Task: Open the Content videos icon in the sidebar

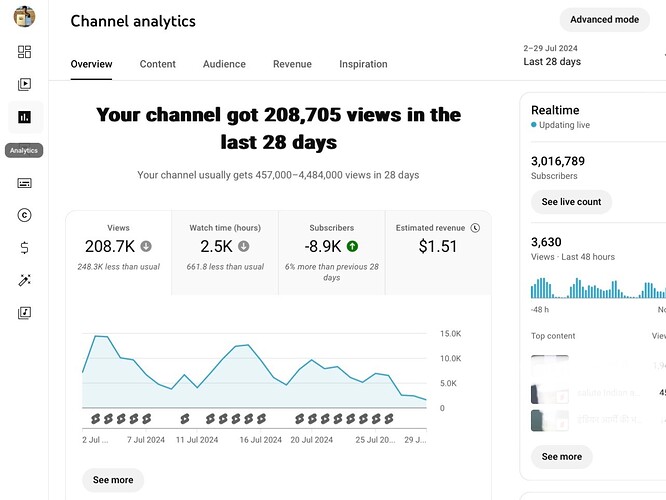Action: point(24,85)
